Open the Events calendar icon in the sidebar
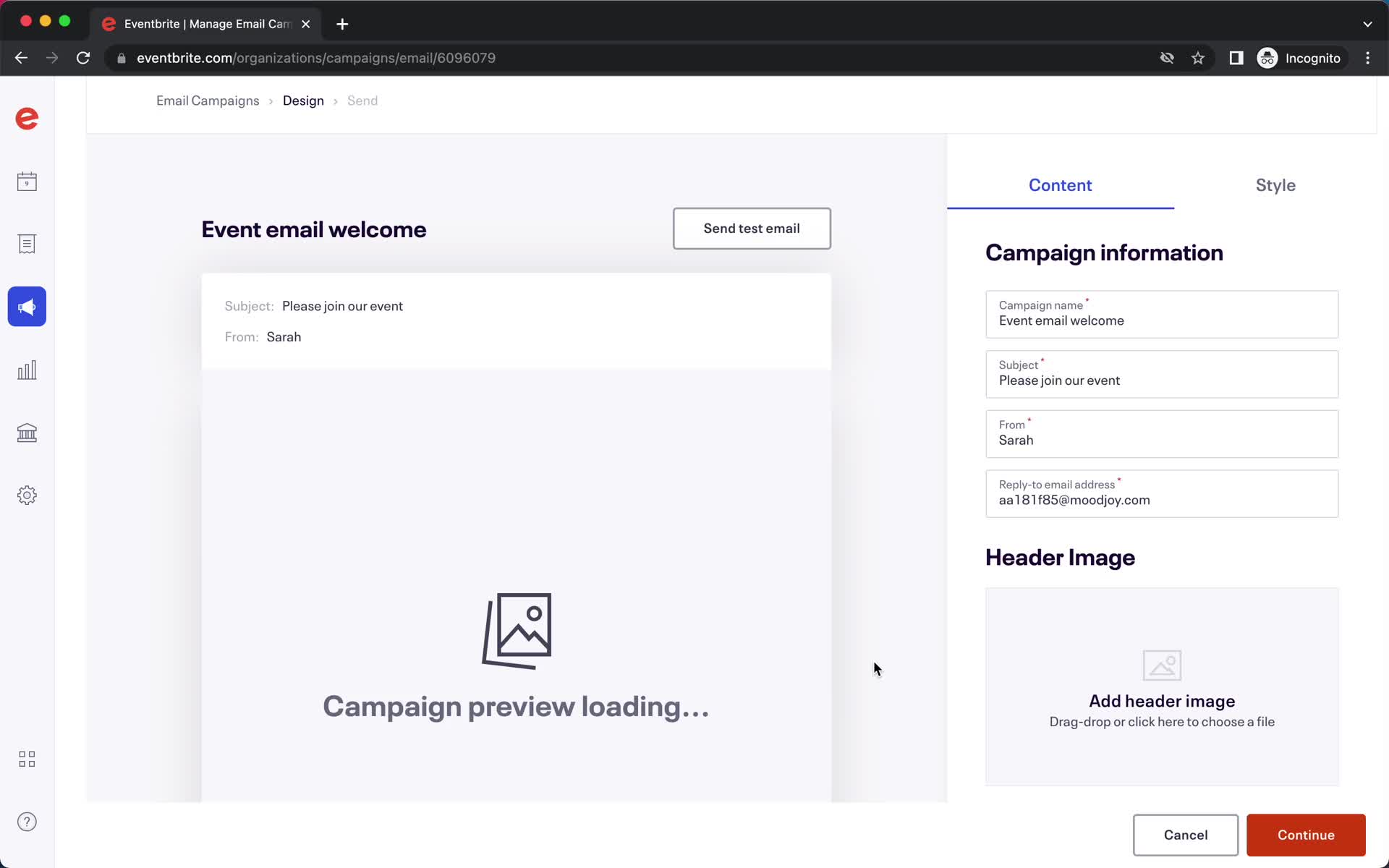The height and width of the screenshot is (868, 1389). [27, 182]
